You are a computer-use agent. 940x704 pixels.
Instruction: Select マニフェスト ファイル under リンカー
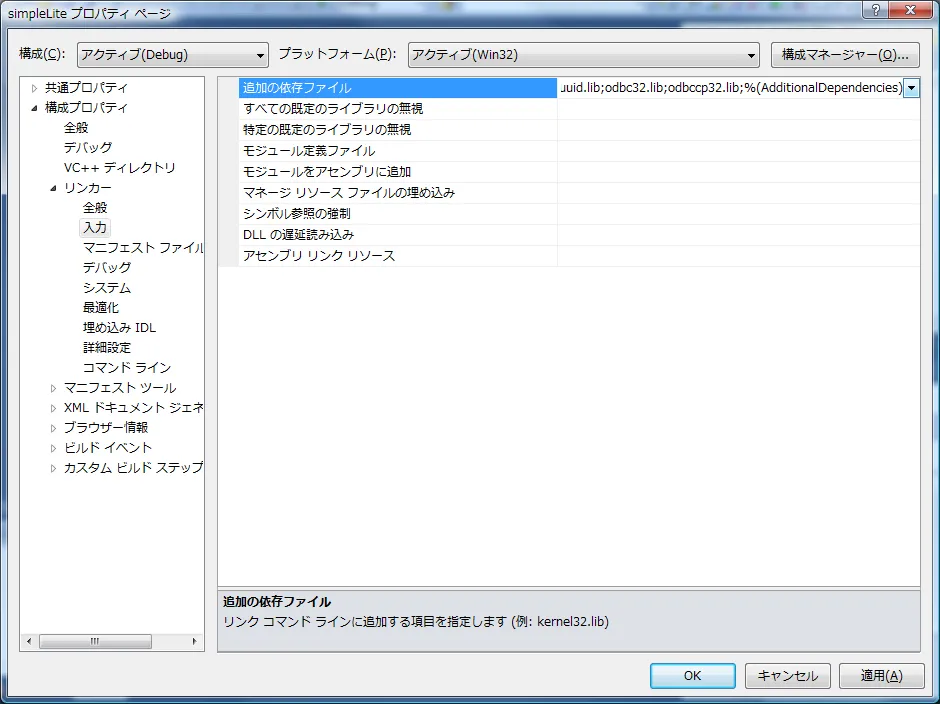[x=143, y=248]
